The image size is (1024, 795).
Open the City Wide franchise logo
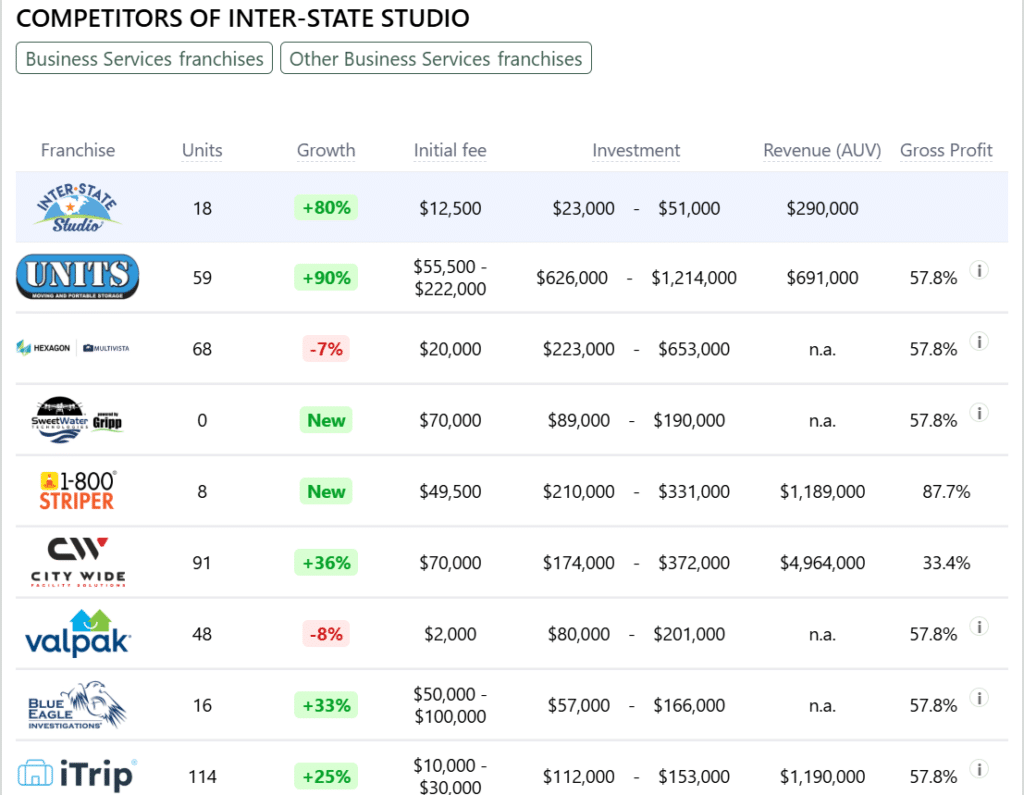[78, 562]
